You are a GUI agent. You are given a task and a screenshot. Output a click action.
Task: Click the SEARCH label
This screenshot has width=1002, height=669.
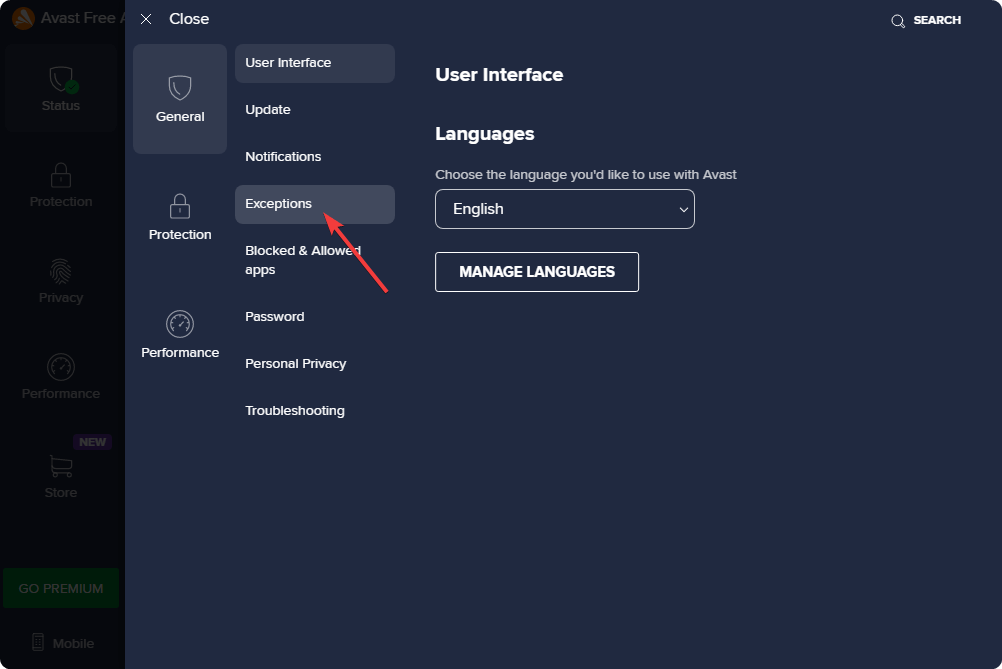click(937, 20)
